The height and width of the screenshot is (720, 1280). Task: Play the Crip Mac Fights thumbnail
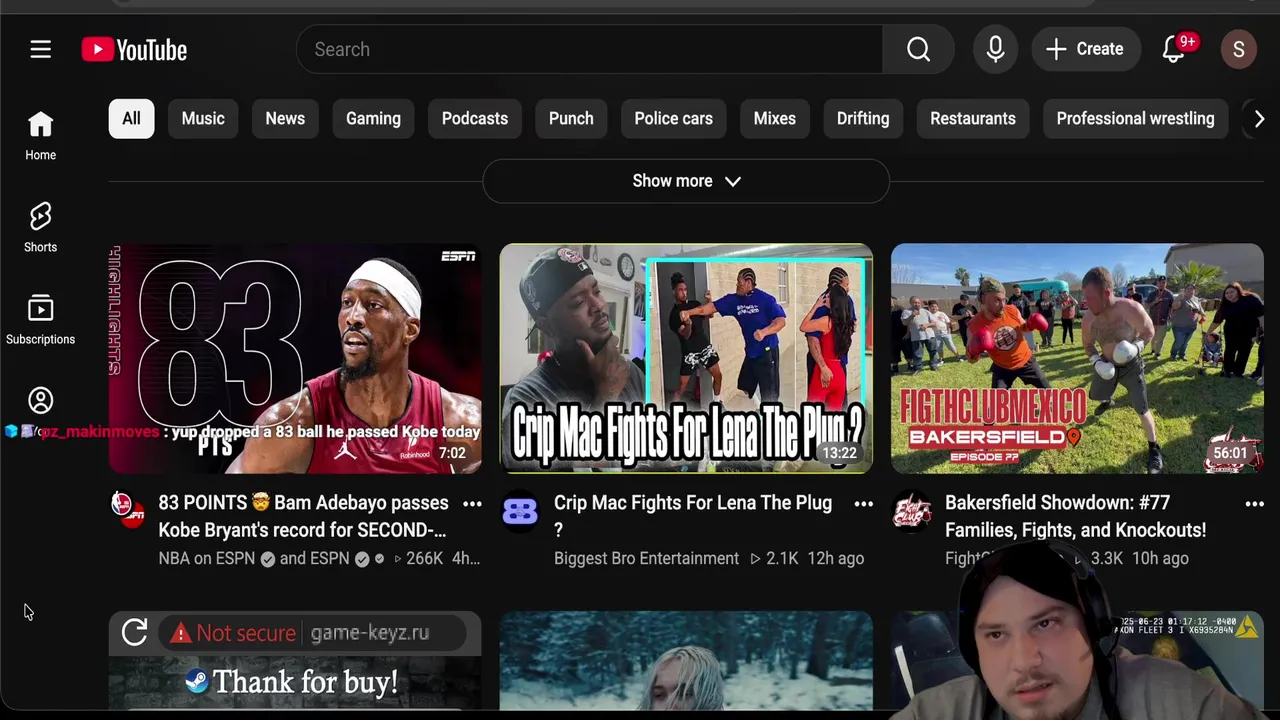click(686, 358)
